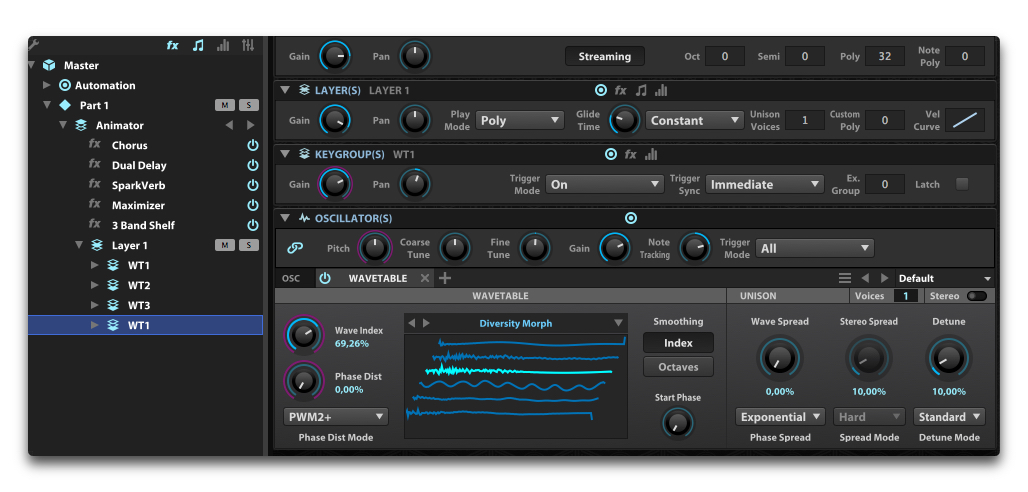Viewport: 1028px width, 492px height.
Task: Open the LAYER(S) section modulation target icon
Action: pos(601,91)
